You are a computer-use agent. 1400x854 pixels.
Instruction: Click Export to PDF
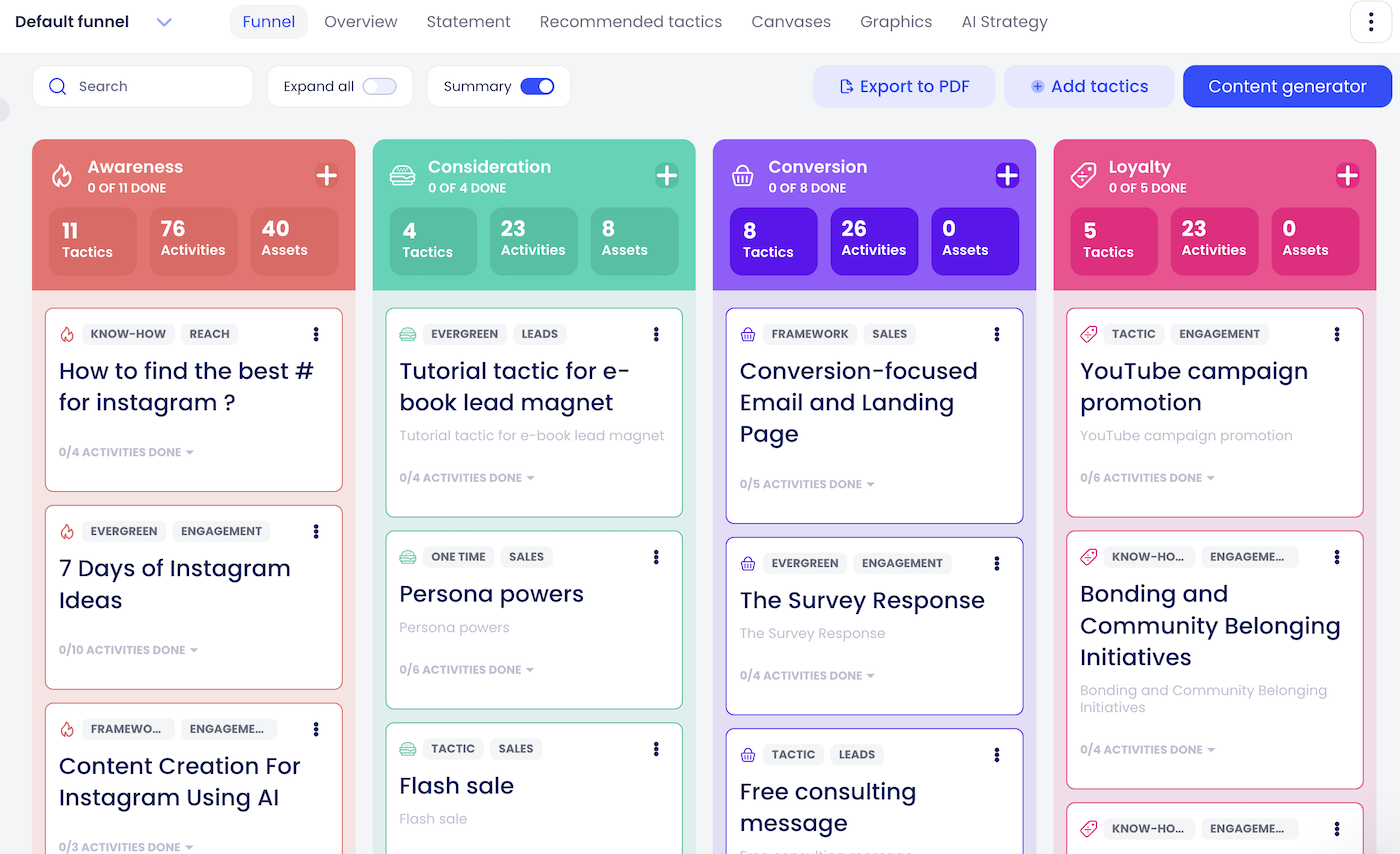pos(903,86)
